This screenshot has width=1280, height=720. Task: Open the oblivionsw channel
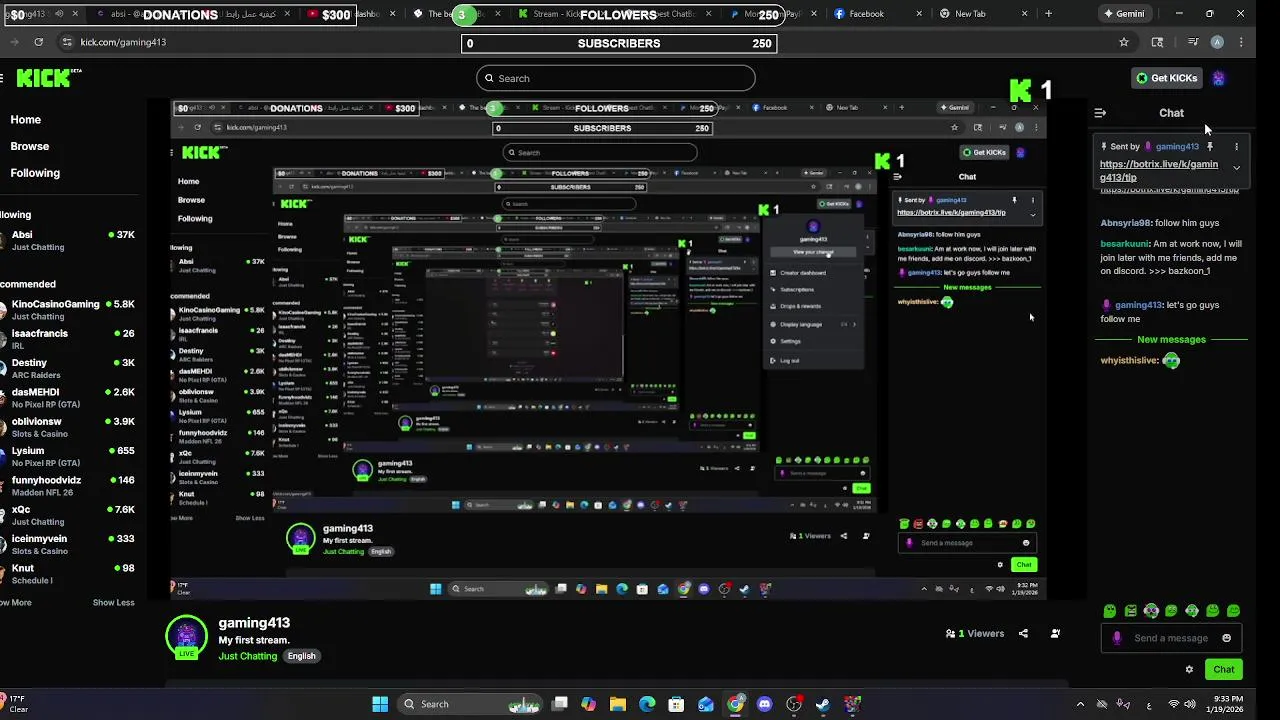[x=68, y=427]
